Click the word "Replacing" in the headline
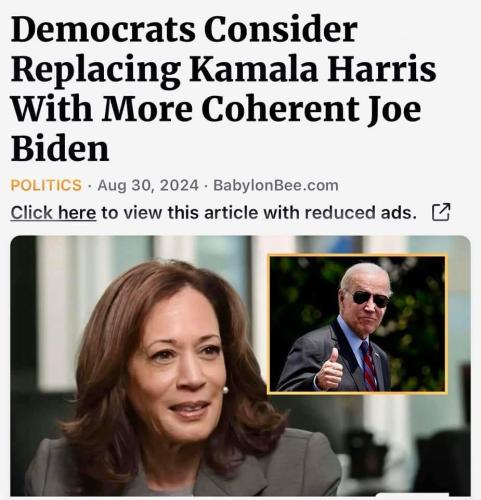481x500 pixels. tap(96, 71)
